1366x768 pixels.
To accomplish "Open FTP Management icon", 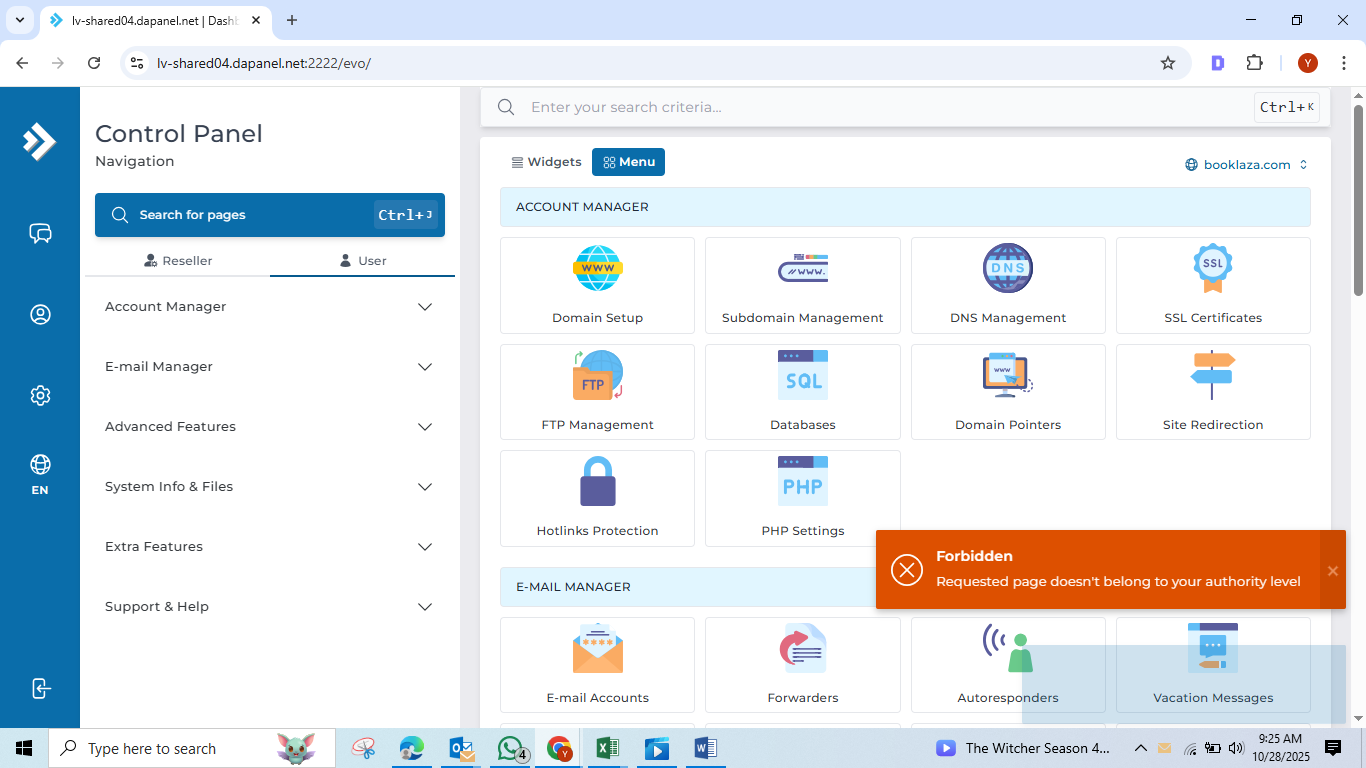I will [x=597, y=376].
